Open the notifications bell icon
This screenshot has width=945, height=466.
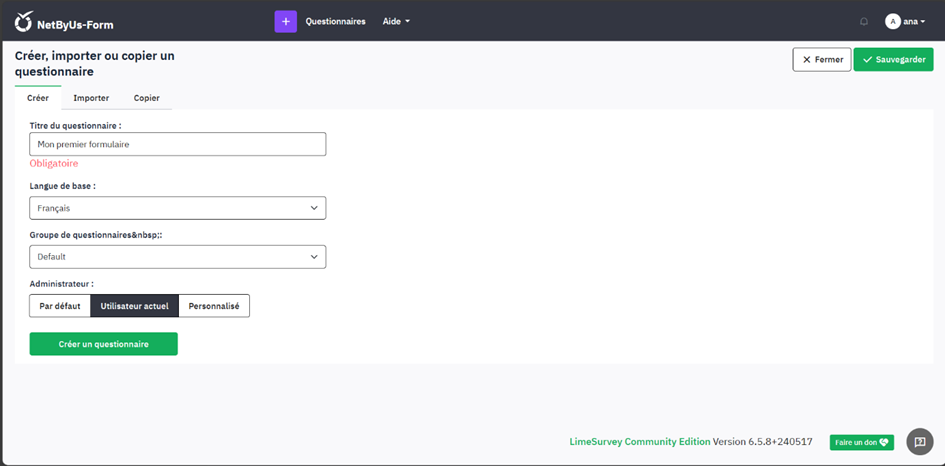[864, 21]
